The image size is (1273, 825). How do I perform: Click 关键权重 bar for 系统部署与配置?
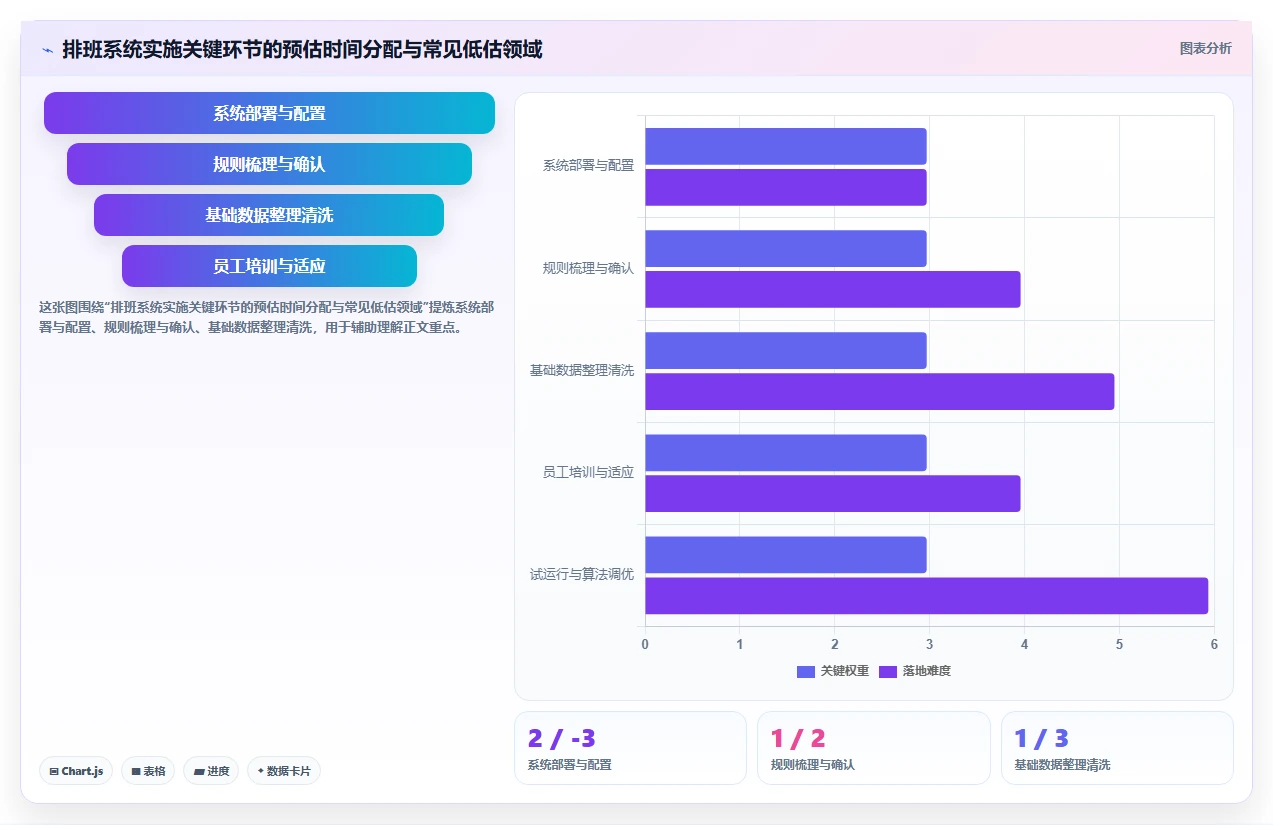click(x=786, y=146)
